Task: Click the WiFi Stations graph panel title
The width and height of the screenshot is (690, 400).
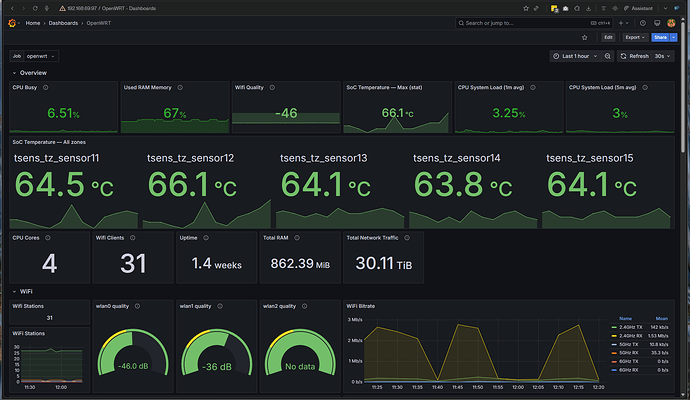Action: (29, 334)
